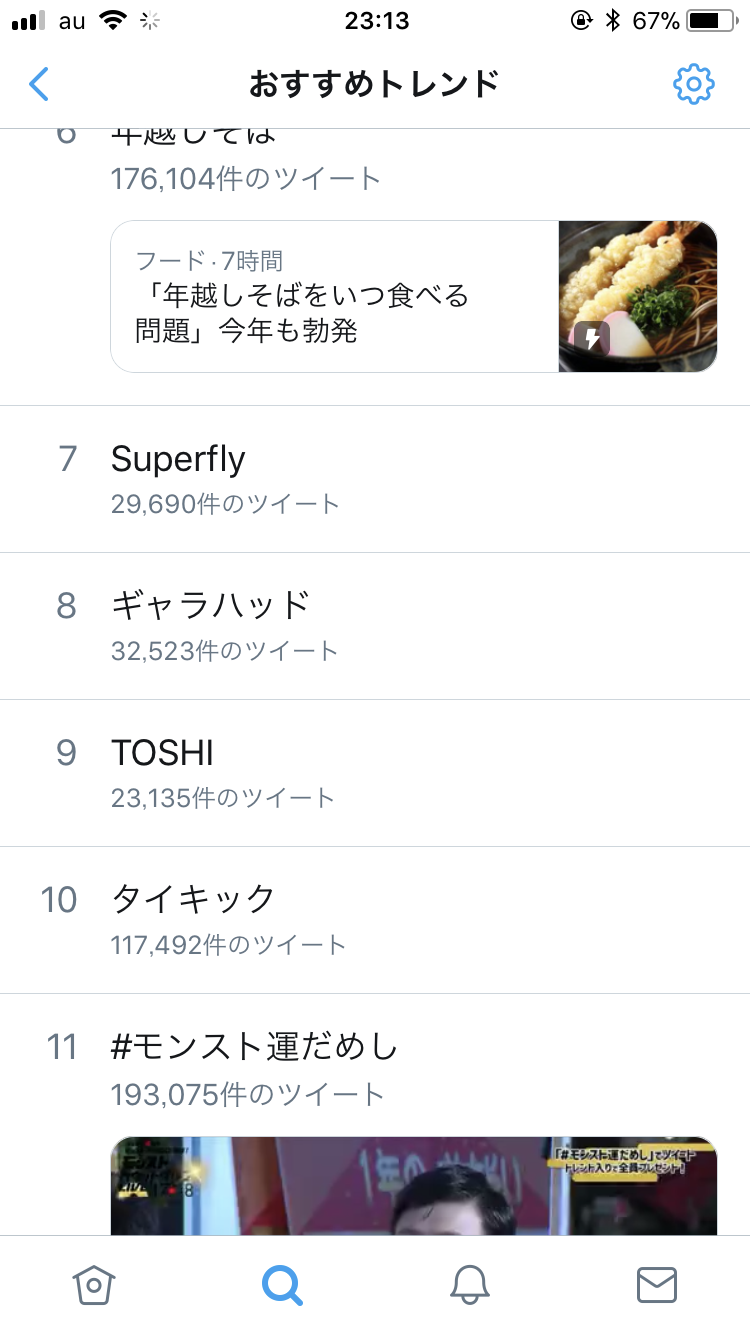The height and width of the screenshot is (1334, 750).
Task: Open the Monster Strike promo video thumbnail
Action: (414, 1186)
